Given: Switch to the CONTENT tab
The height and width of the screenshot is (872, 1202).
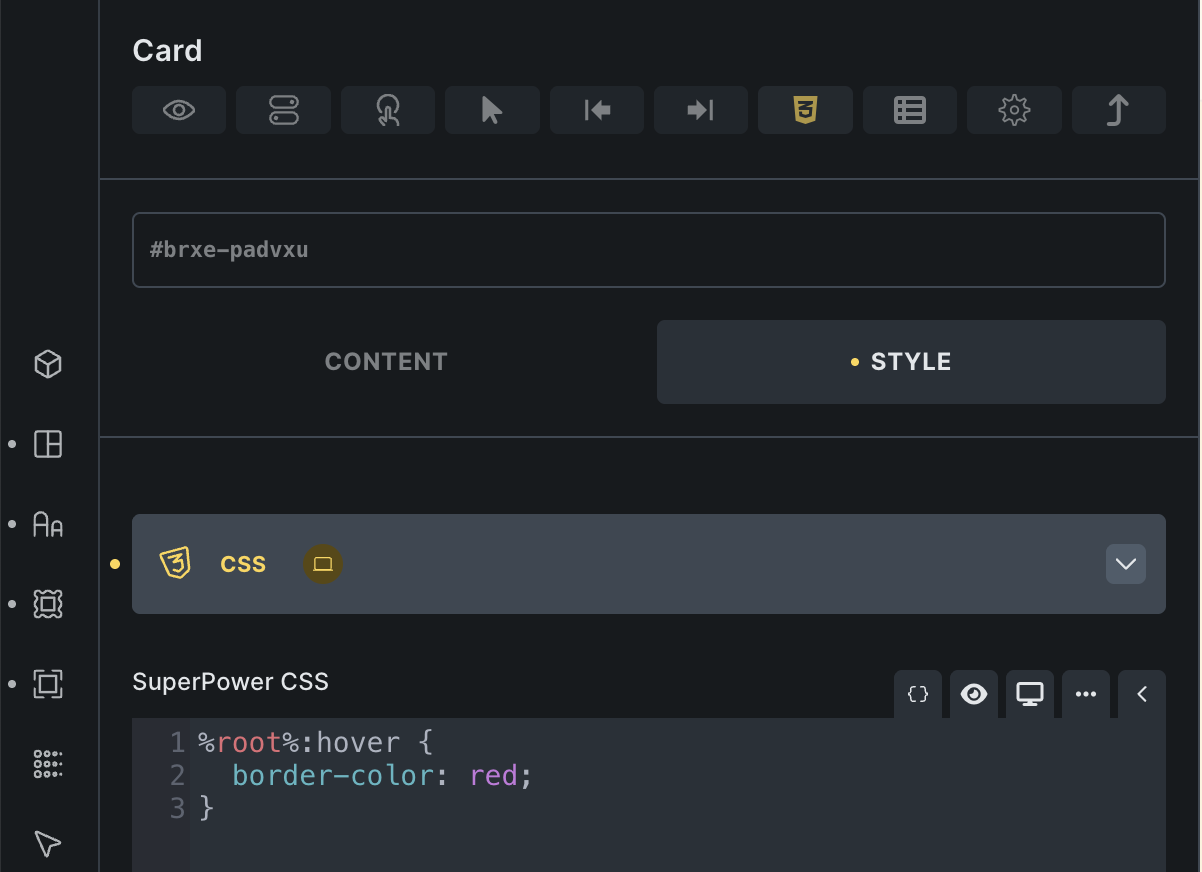Looking at the screenshot, I should (x=386, y=362).
